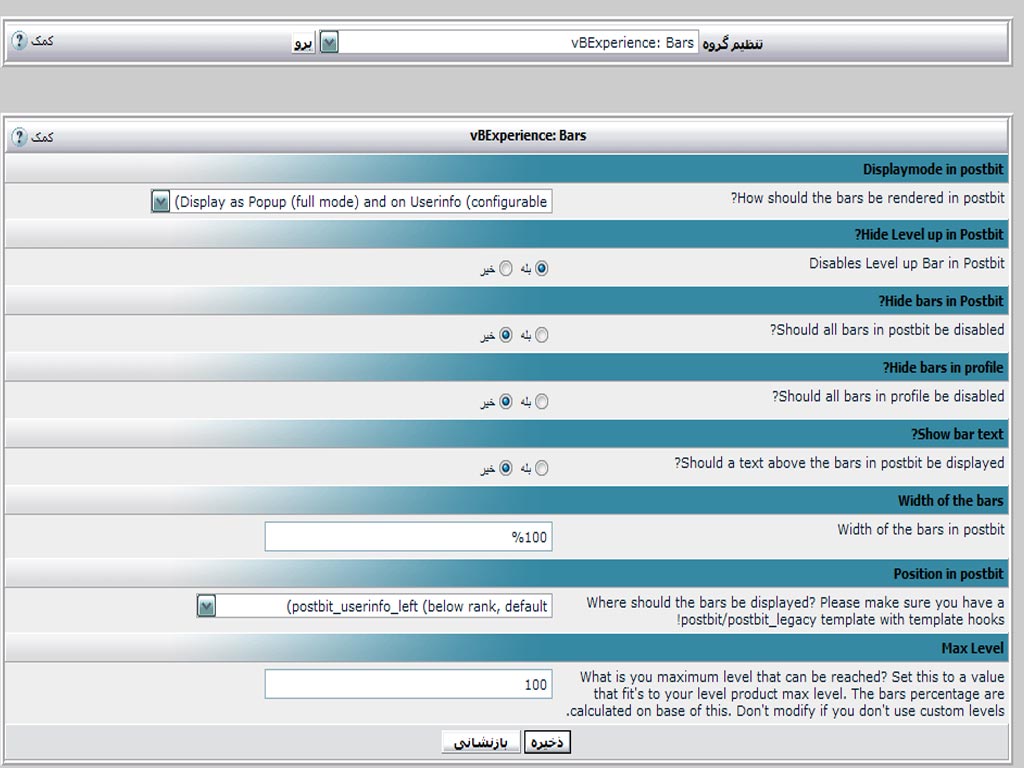This screenshot has height=768, width=1024.
Task: Click 'Should all bars in postbit be disabled' text
Action: (887, 330)
